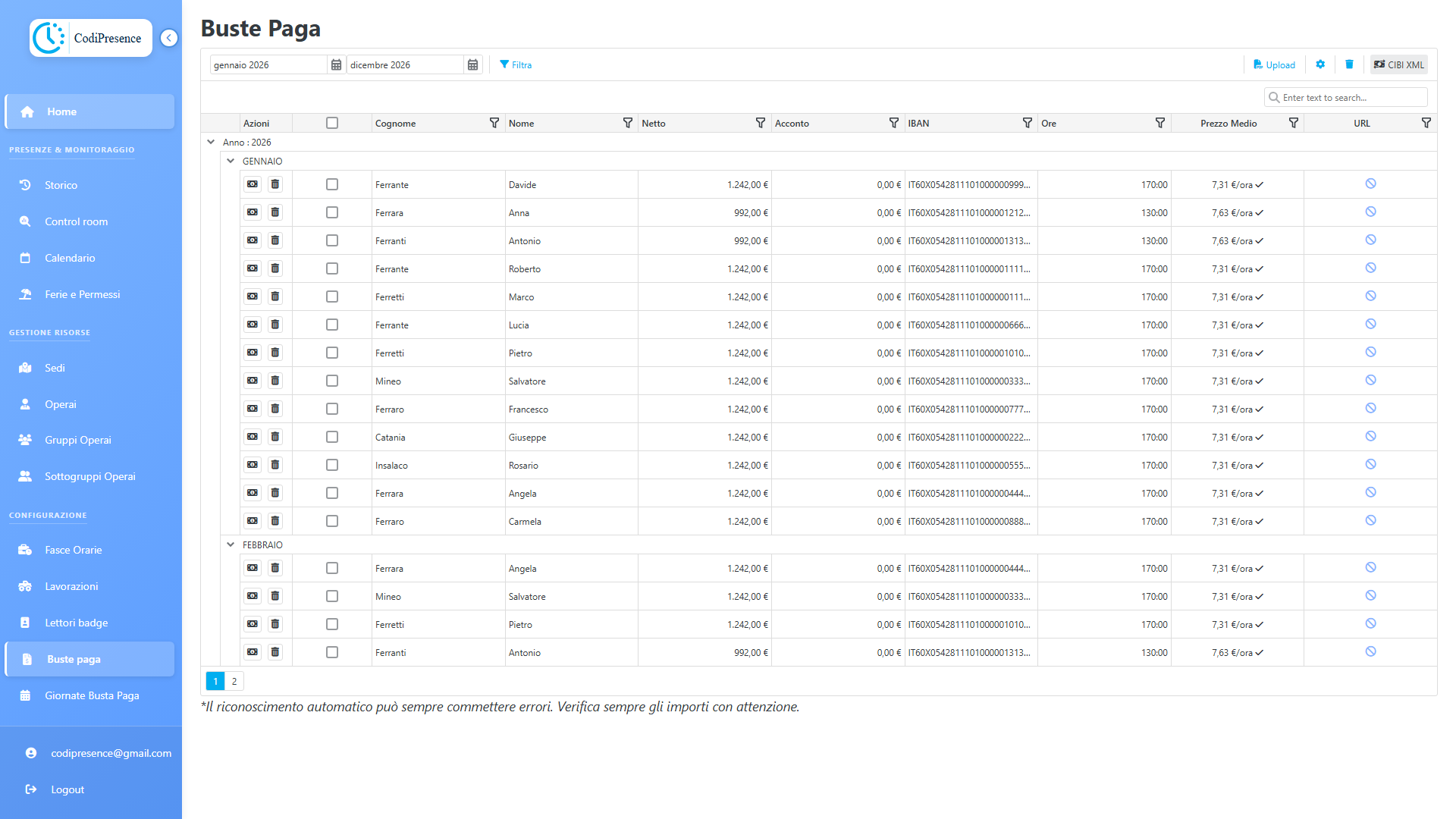Select checkbox for Salvatore Mineo in February
The image size is (1456, 819).
tap(332, 596)
